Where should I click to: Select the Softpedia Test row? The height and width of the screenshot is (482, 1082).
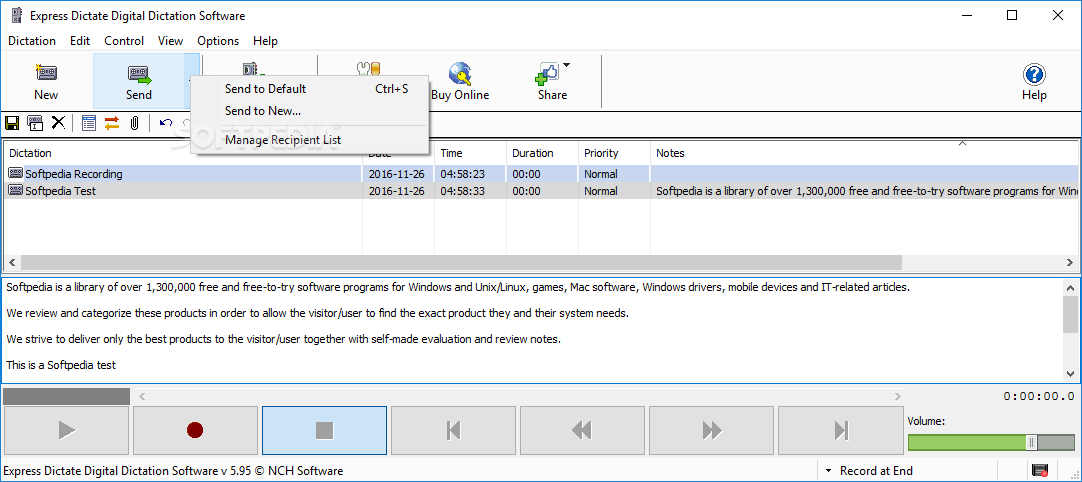[x=541, y=191]
